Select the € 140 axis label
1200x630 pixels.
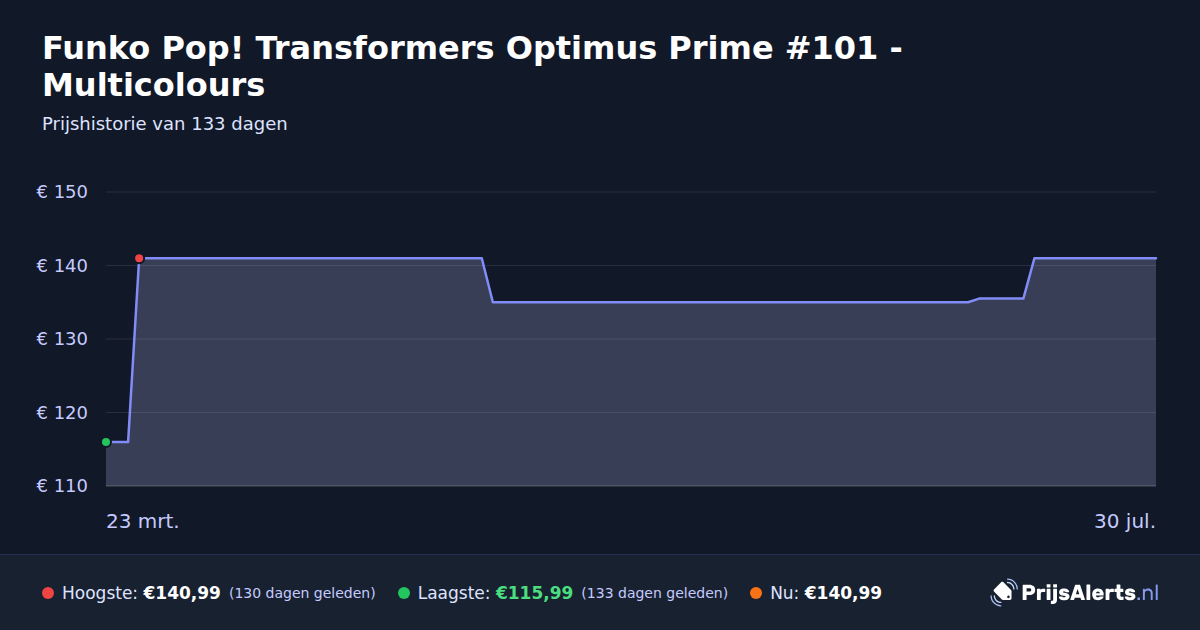point(62,266)
